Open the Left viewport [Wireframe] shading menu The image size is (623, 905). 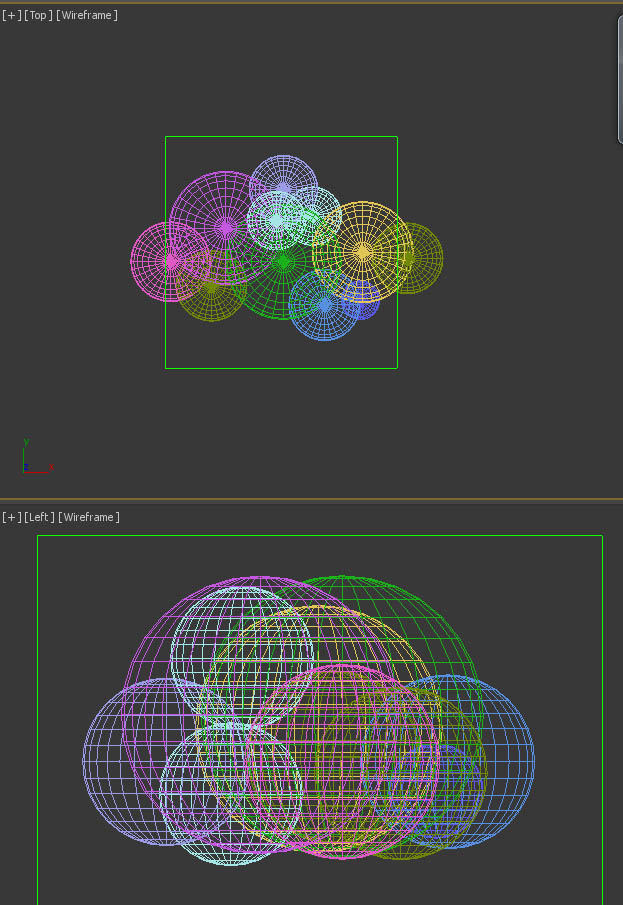pyautogui.click(x=89, y=517)
